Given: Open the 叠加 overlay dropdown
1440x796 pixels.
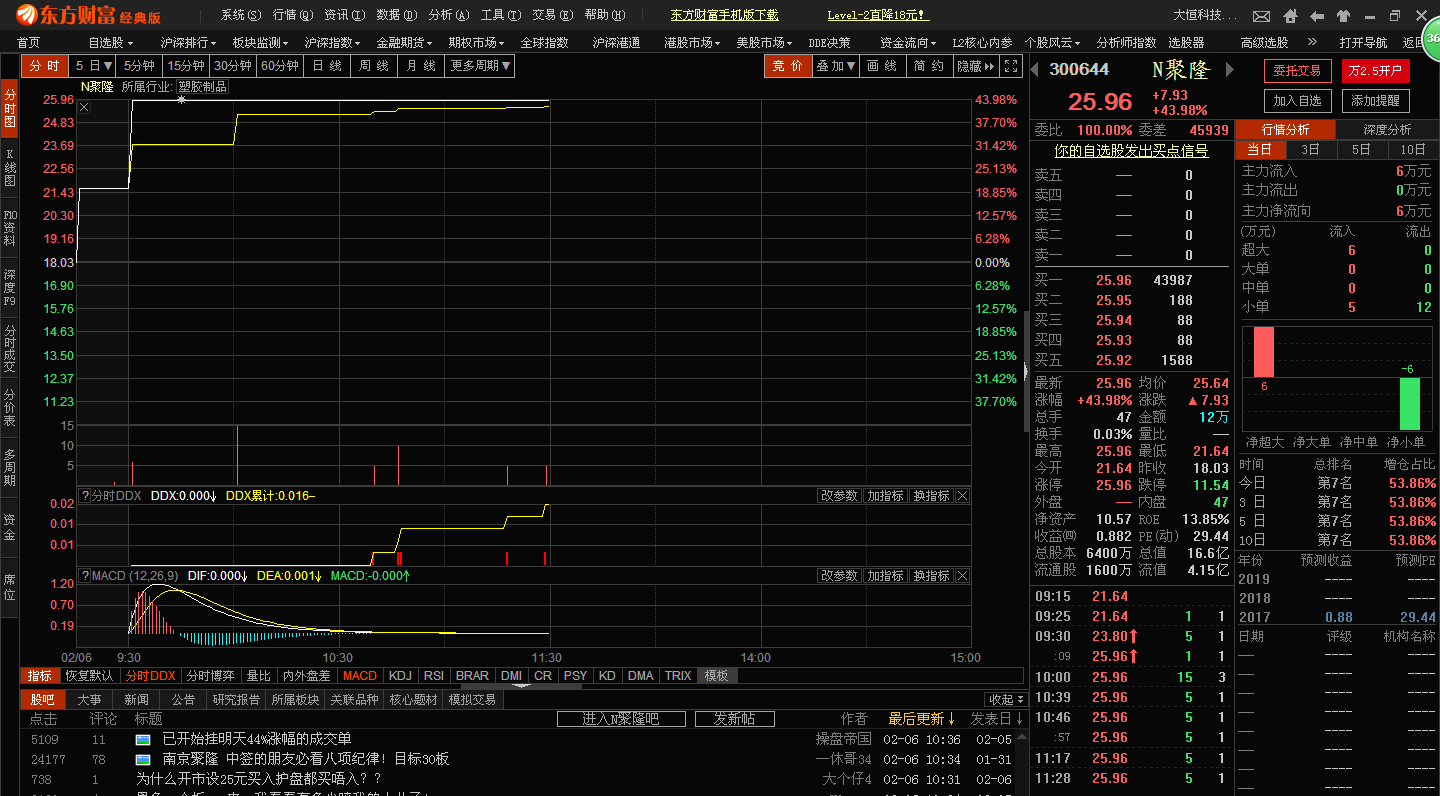Looking at the screenshot, I should [836, 66].
